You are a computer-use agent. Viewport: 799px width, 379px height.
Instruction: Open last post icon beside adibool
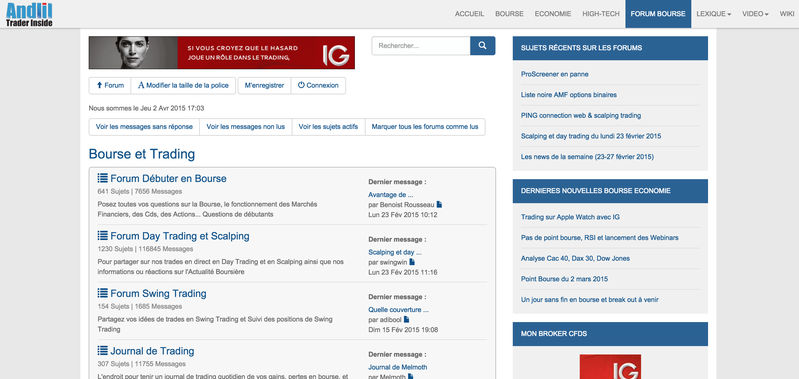click(406, 319)
